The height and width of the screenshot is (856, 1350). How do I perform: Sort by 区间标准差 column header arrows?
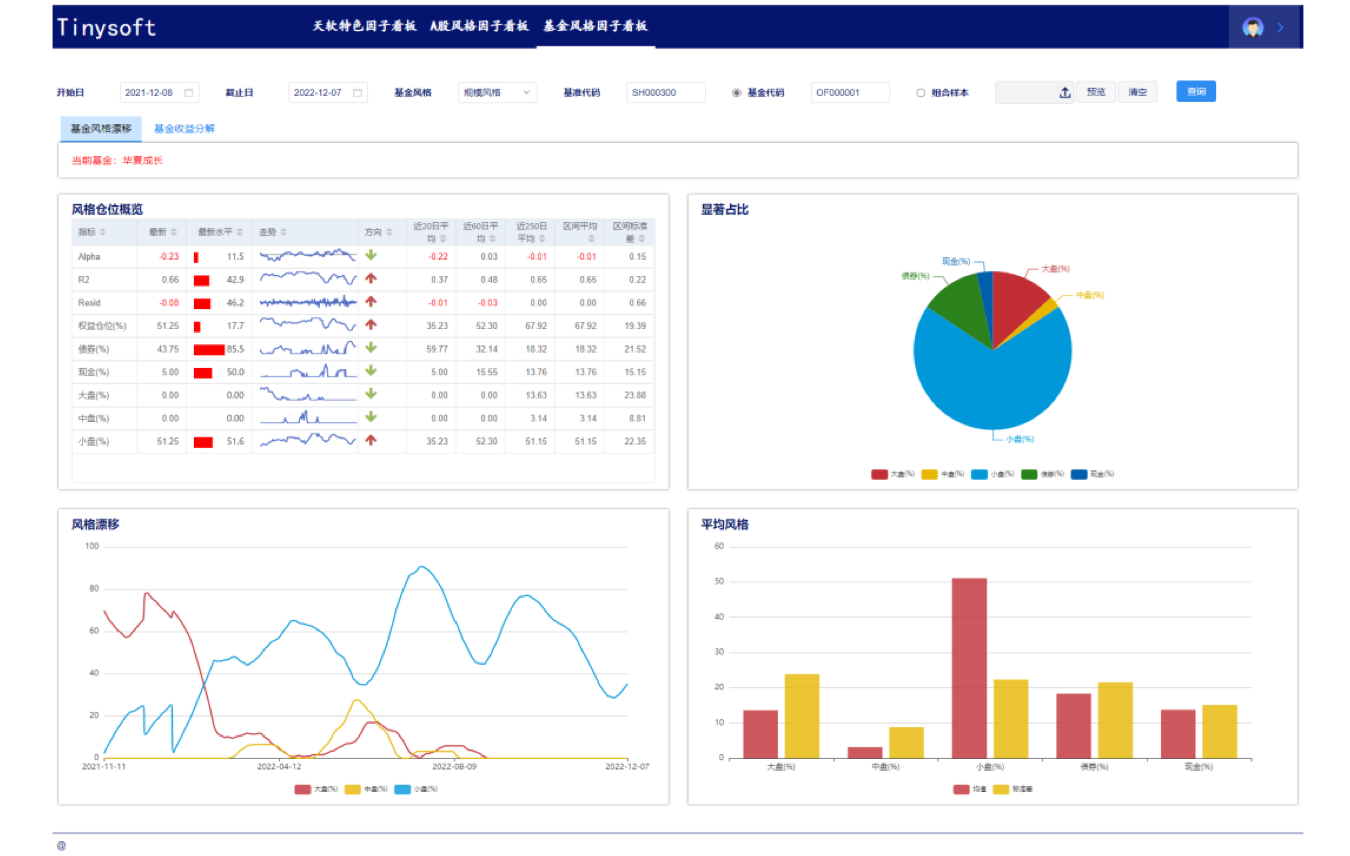(640, 239)
